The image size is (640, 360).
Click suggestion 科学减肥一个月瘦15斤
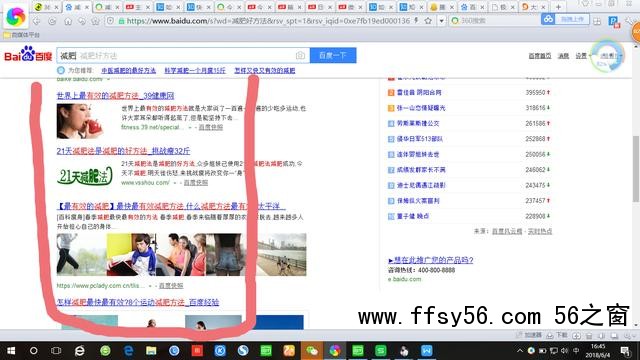(x=195, y=71)
